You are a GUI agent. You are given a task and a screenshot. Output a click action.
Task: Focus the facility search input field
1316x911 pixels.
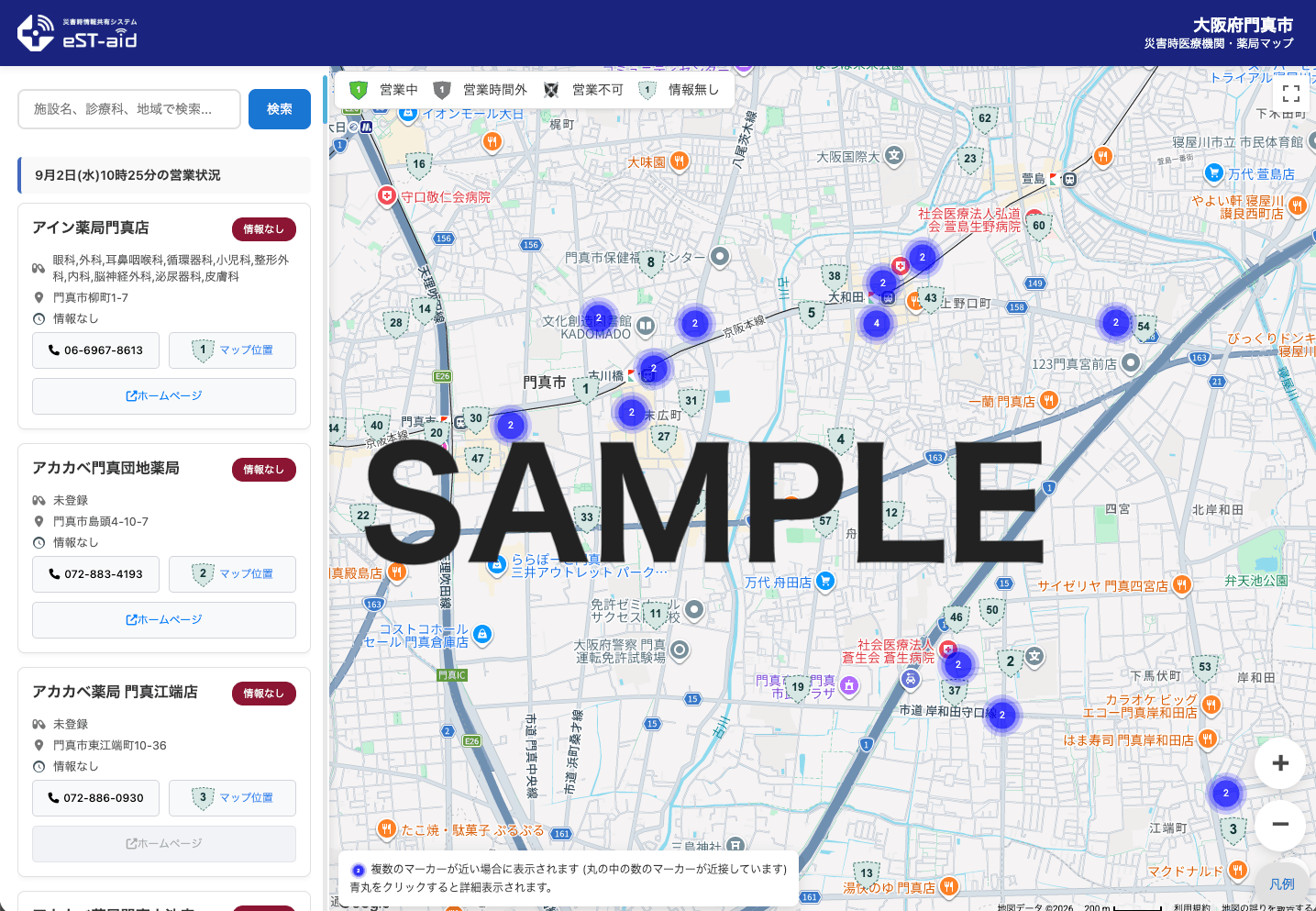[x=129, y=109]
